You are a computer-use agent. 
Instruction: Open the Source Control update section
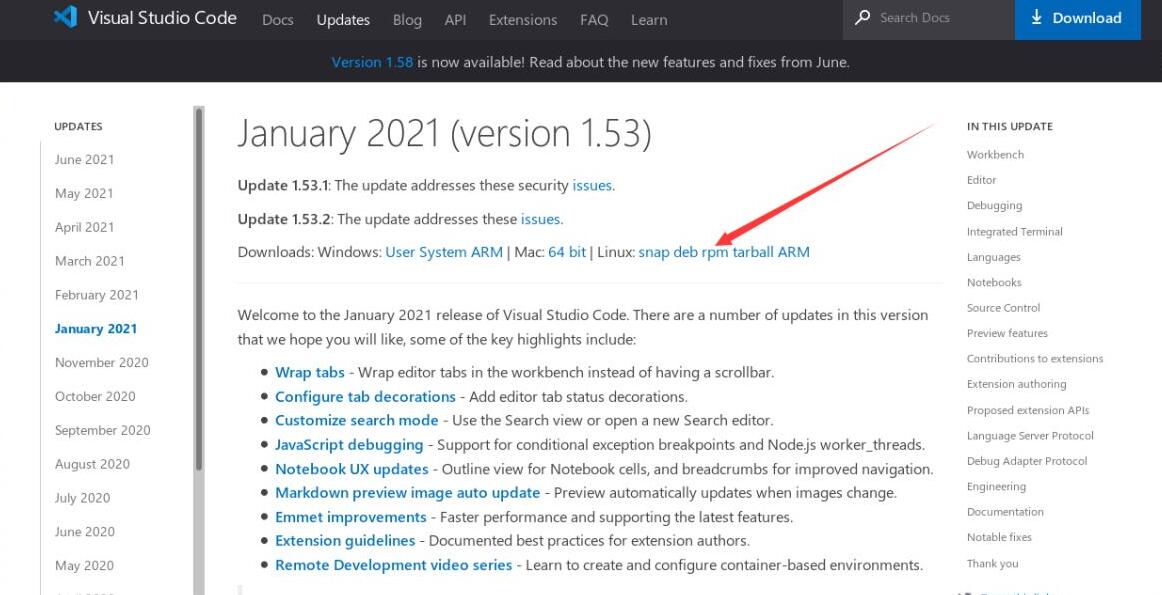[1002, 308]
